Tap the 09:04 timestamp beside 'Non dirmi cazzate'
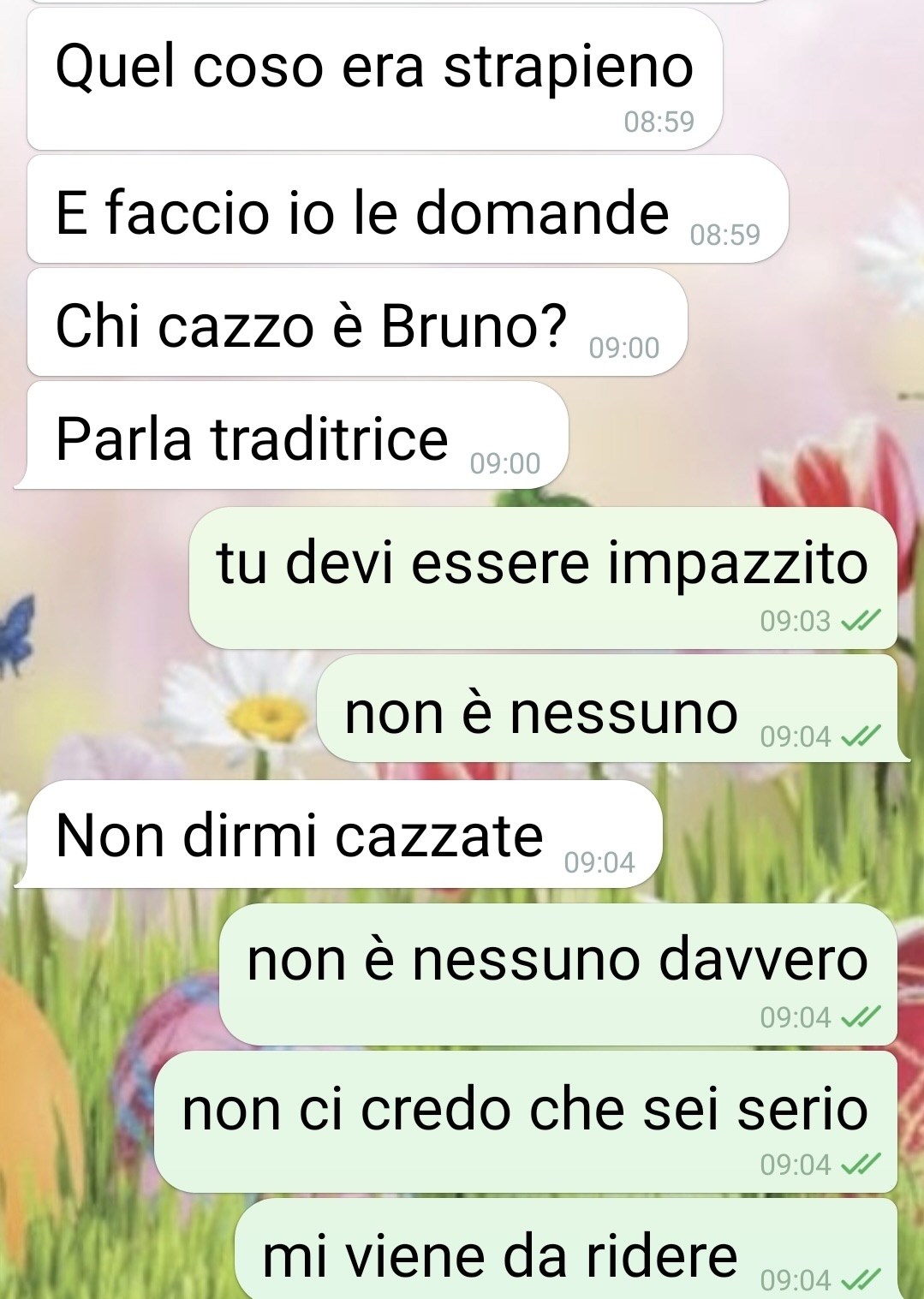Image resolution: width=924 pixels, height=1299 pixels. 599,862
